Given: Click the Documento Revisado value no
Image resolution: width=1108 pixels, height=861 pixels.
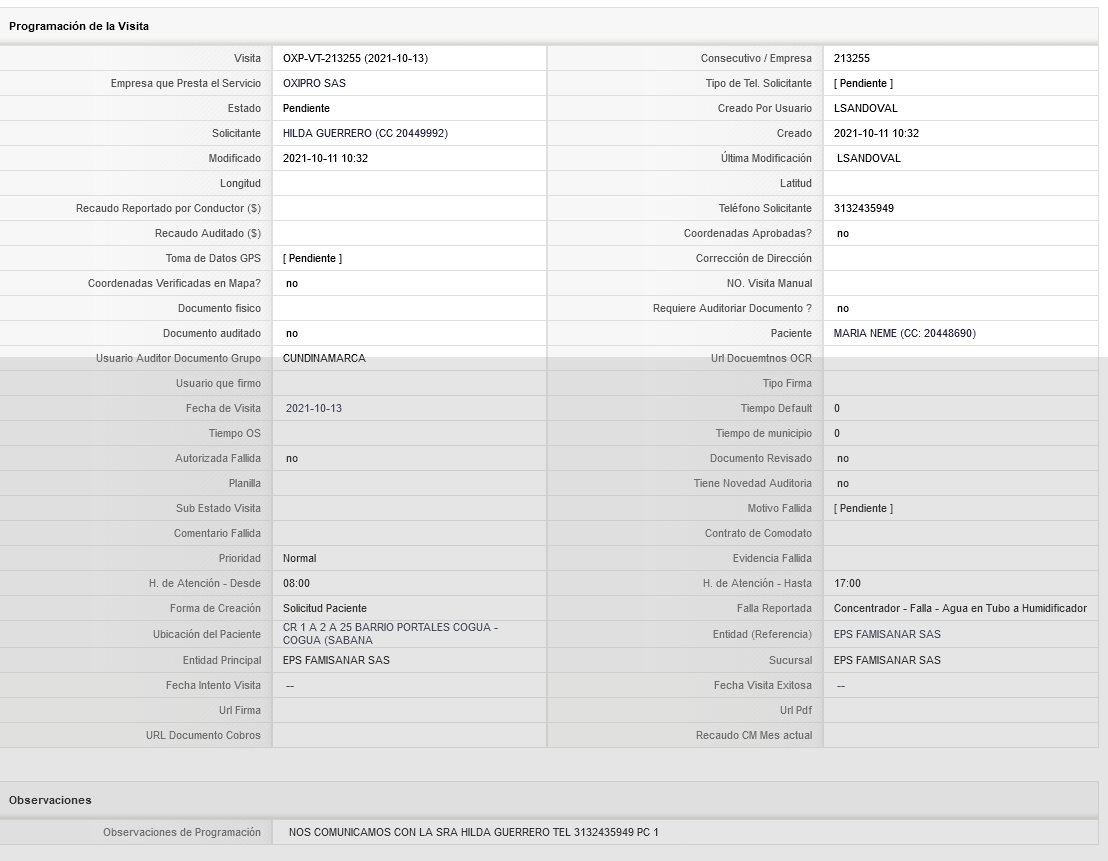Looking at the screenshot, I should pyautogui.click(x=842, y=459).
